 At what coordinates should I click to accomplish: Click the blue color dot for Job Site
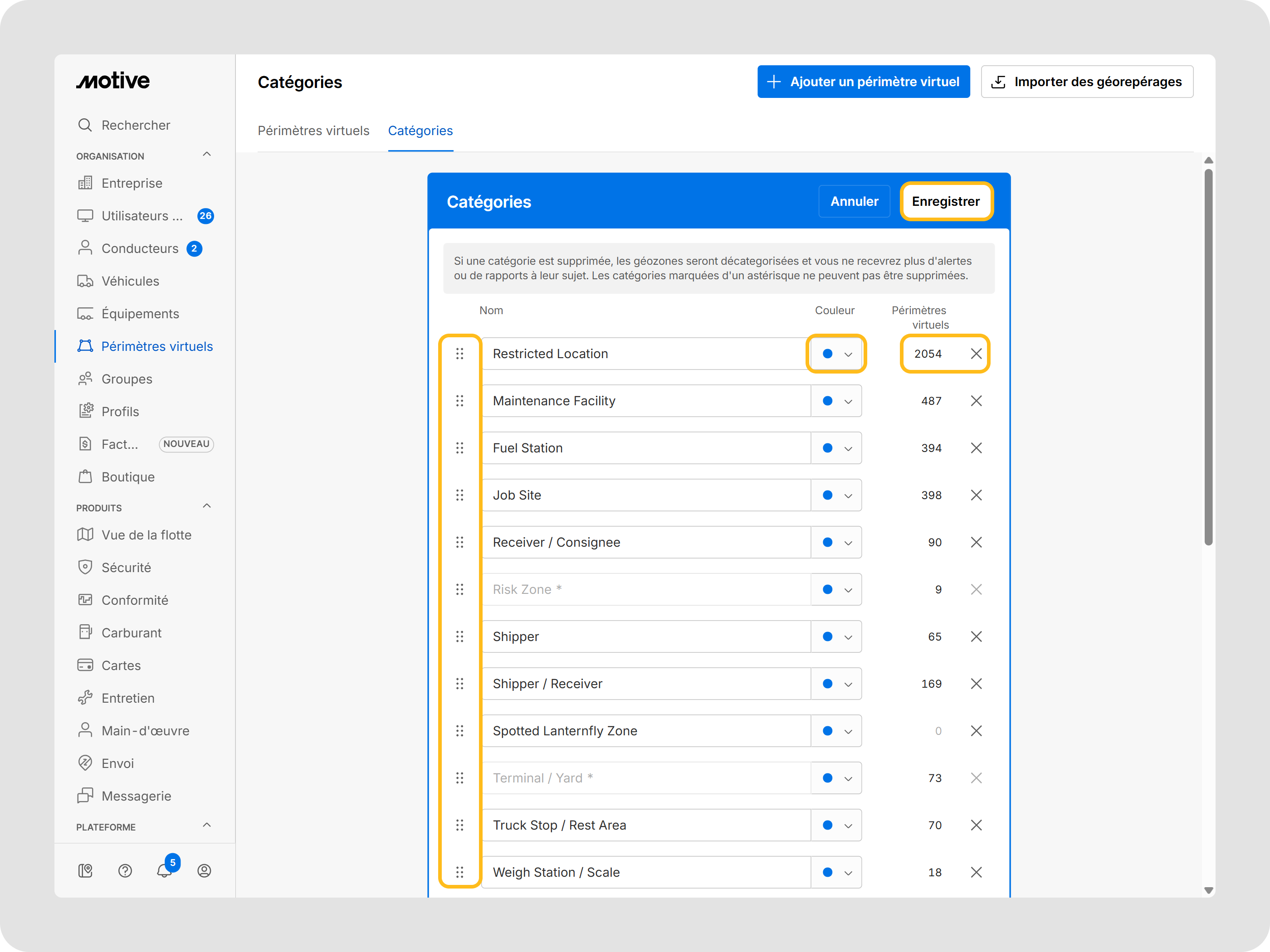pyautogui.click(x=827, y=495)
